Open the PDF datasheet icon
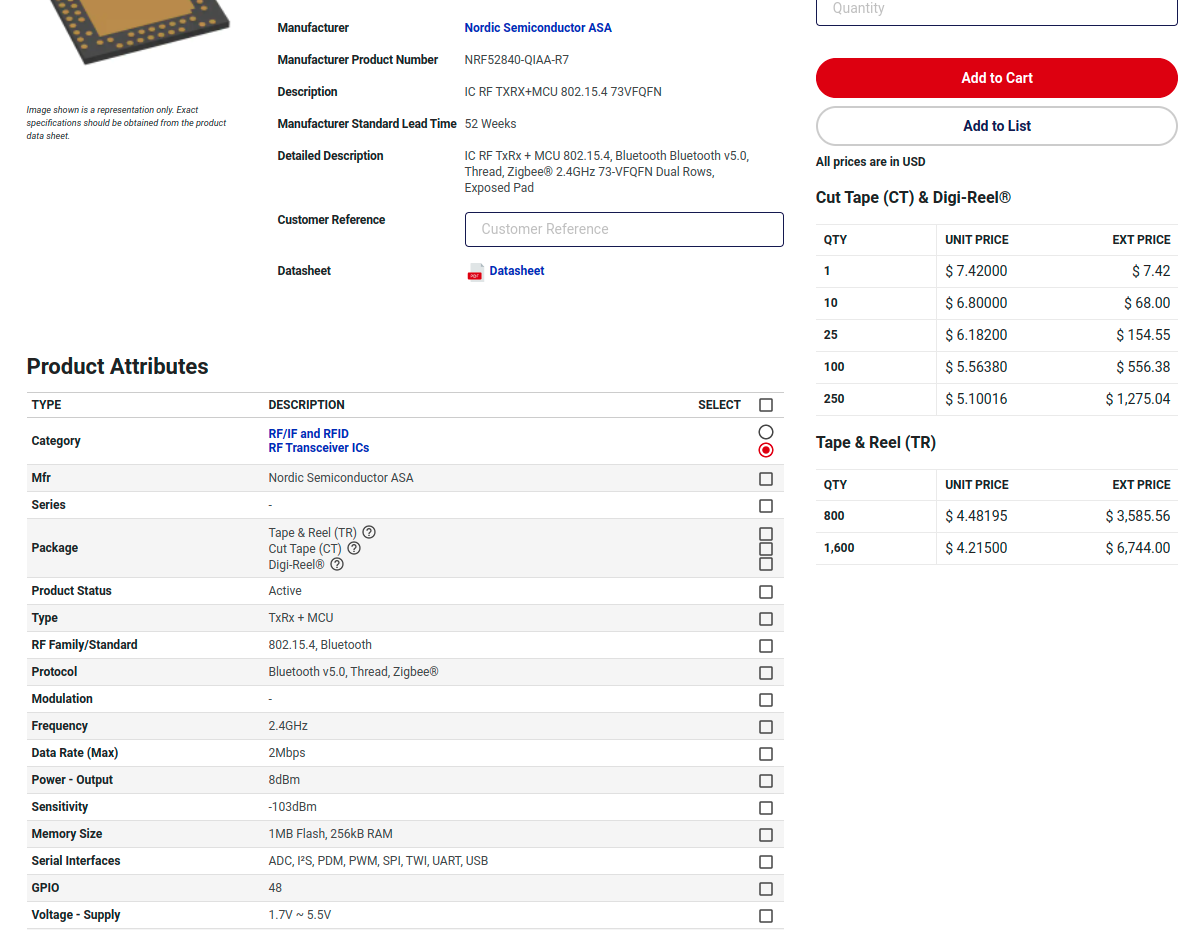The height and width of the screenshot is (930, 1188). [475, 271]
